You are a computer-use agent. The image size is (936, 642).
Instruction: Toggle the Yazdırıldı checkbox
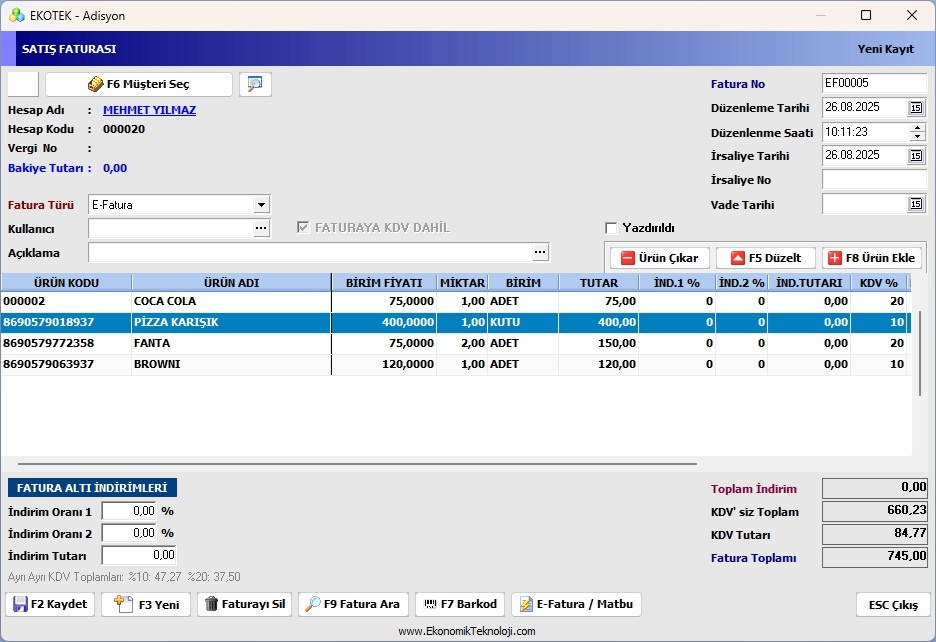tap(611, 228)
